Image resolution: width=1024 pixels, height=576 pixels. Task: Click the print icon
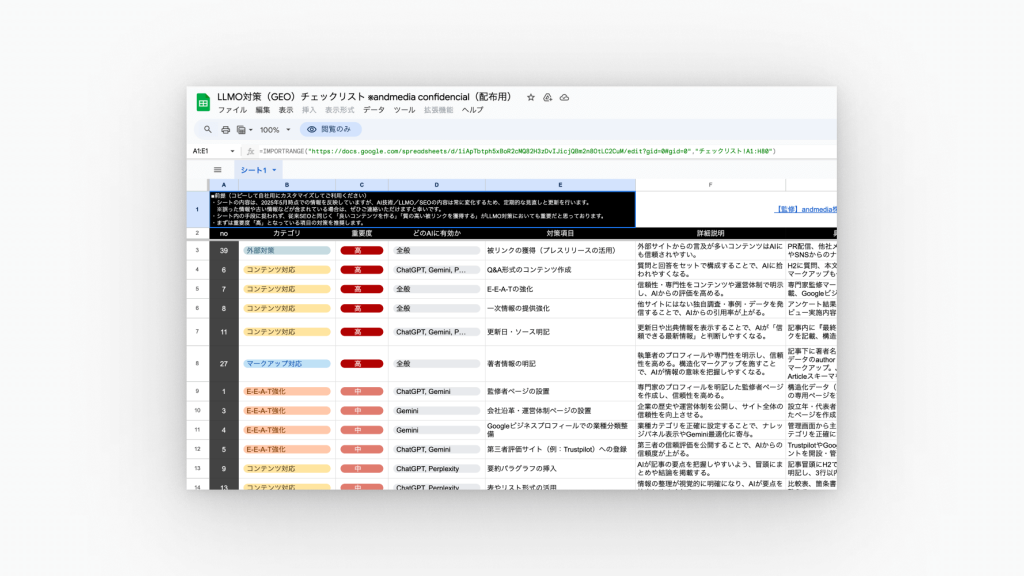[225, 130]
